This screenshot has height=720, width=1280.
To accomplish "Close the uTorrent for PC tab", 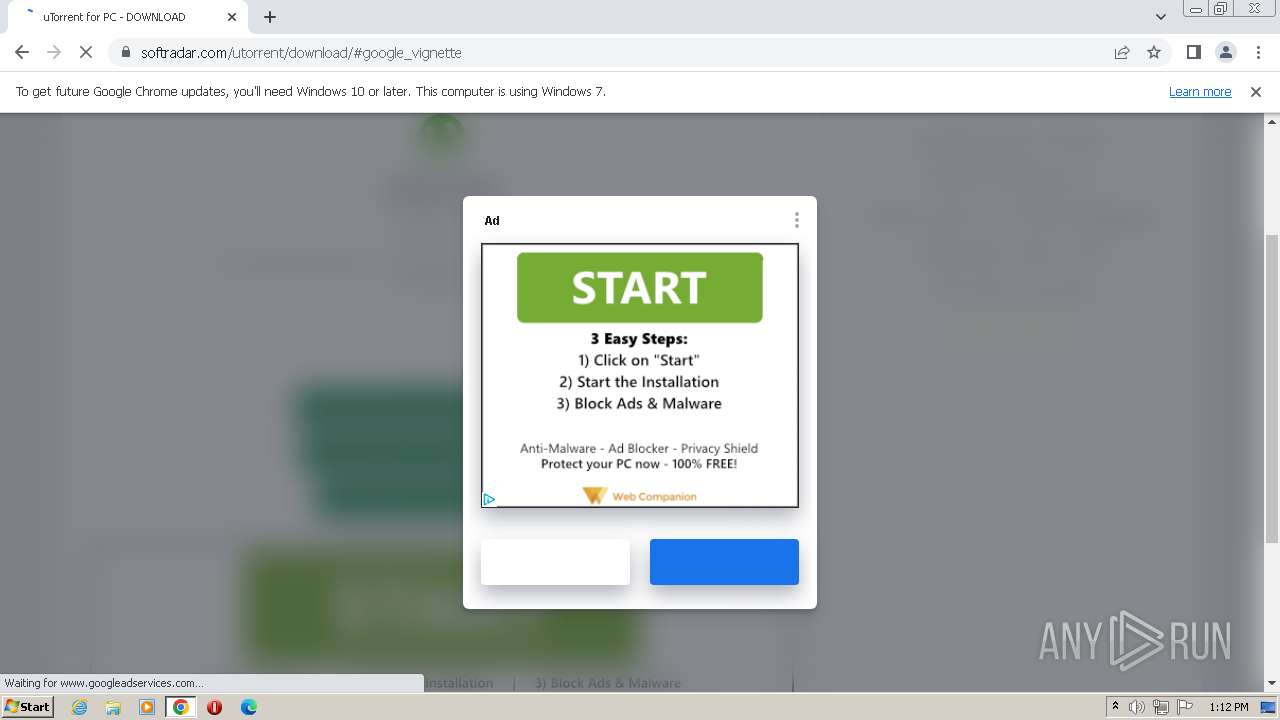I will (232, 17).
